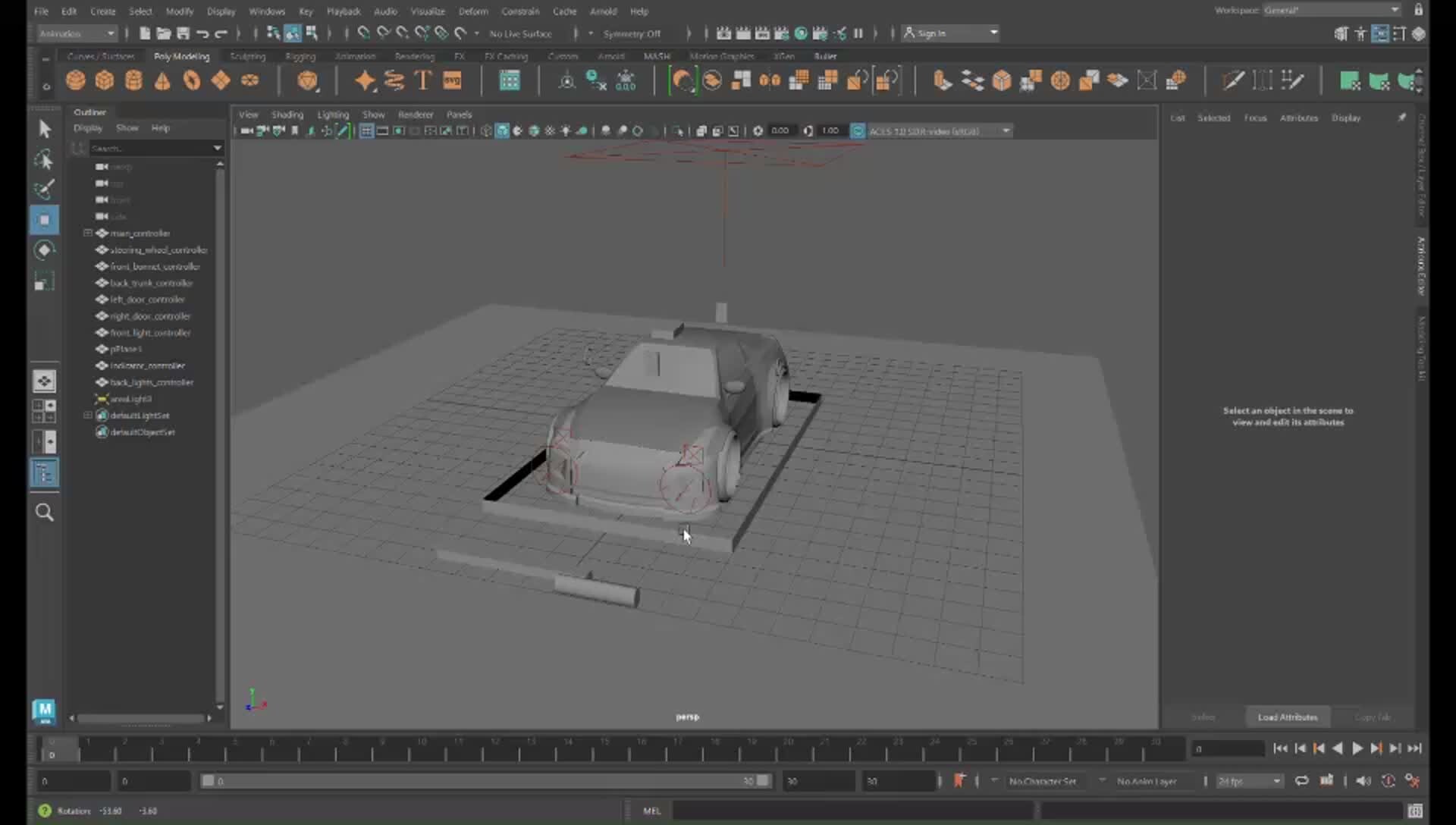Click the polygon cube shelf icon
Screen dimensions: 1456x825
click(104, 80)
